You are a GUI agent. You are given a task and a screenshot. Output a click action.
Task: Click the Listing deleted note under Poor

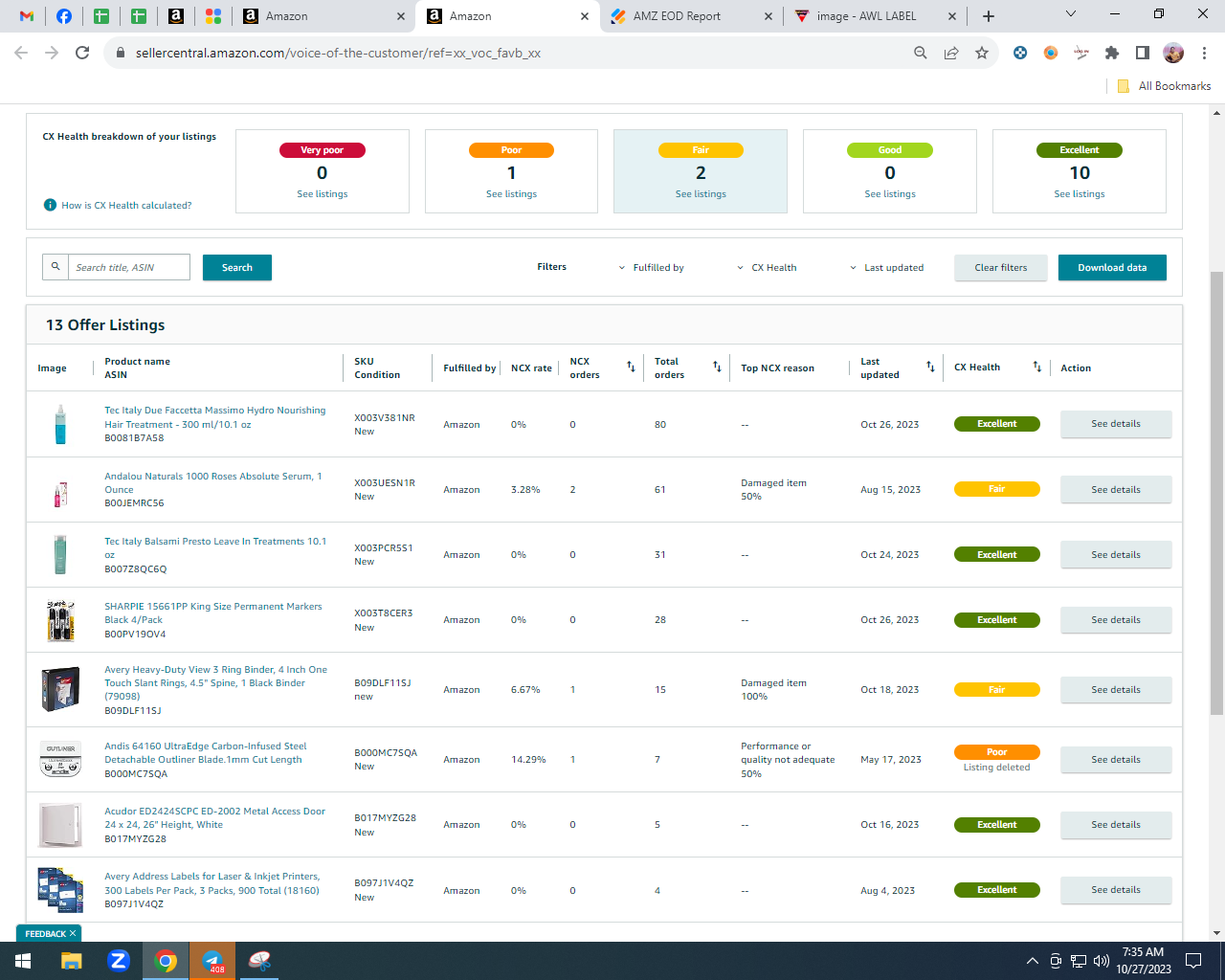pyautogui.click(x=997, y=768)
